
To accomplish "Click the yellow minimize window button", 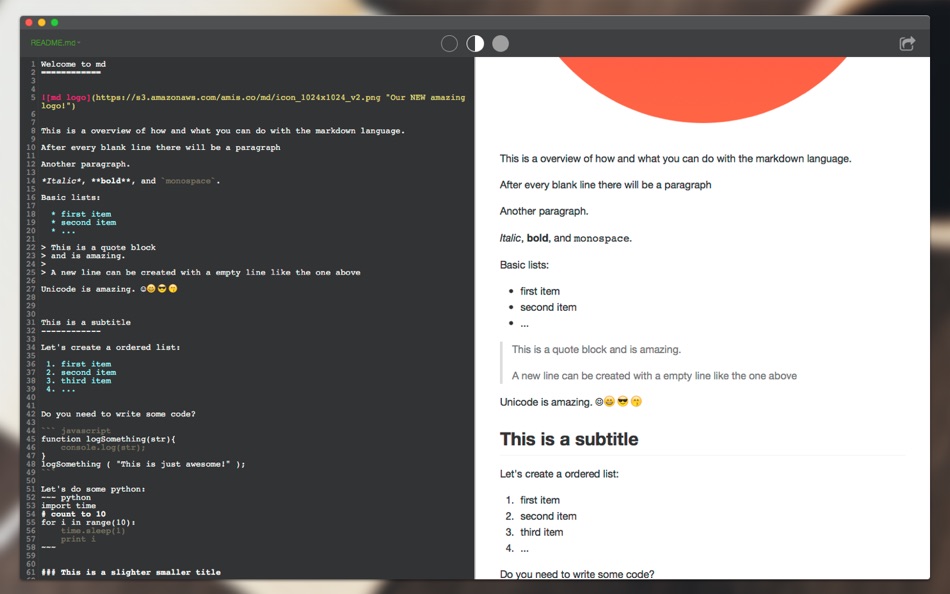I will (41, 22).
